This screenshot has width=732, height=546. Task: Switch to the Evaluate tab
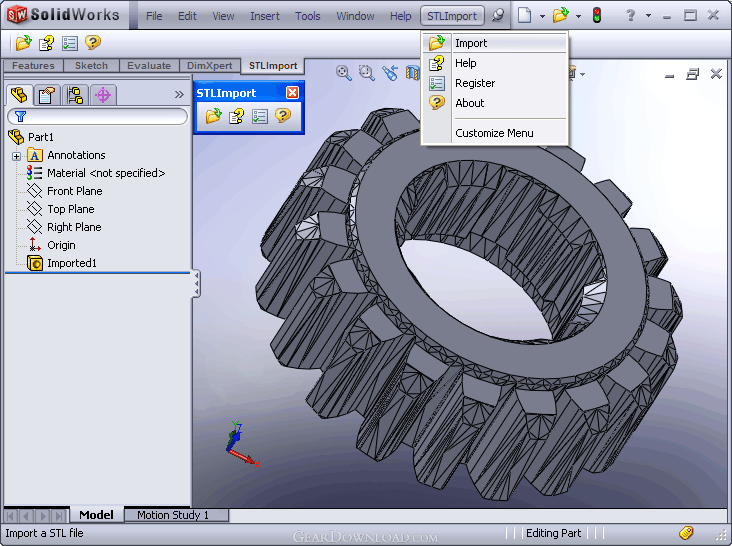[149, 66]
